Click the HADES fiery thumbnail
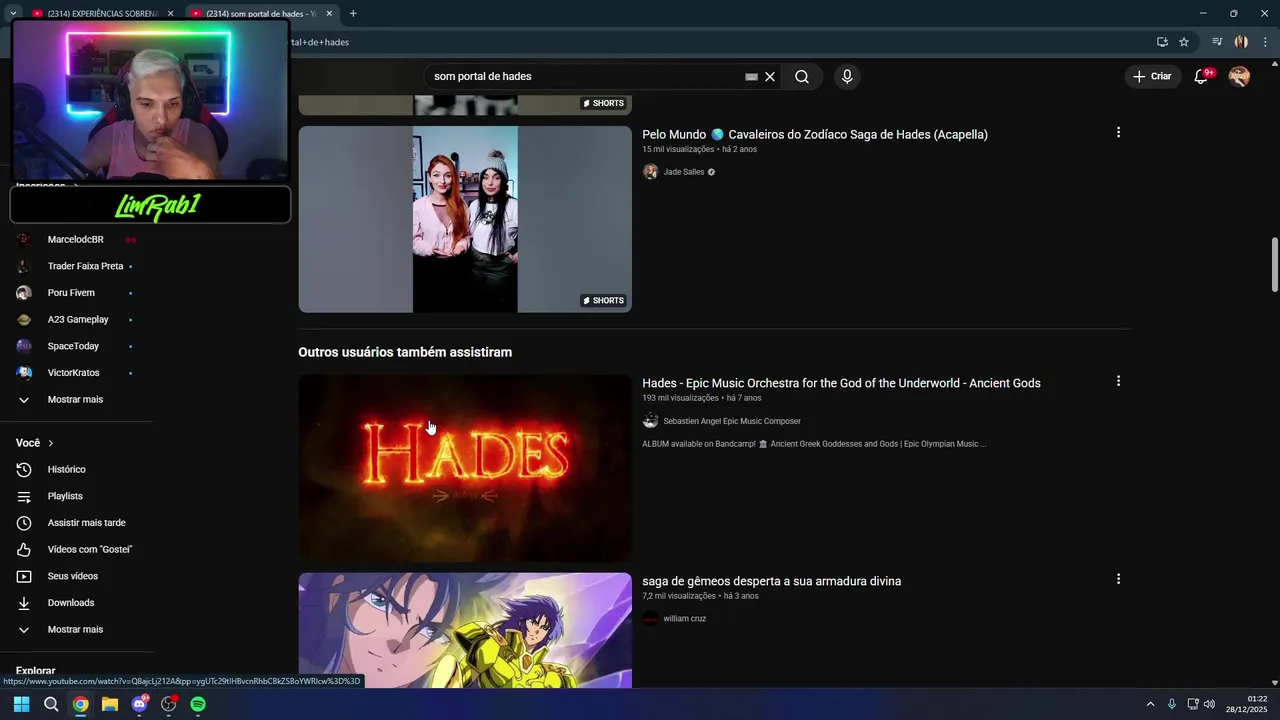Screen dimensions: 1280x720 coord(465,468)
